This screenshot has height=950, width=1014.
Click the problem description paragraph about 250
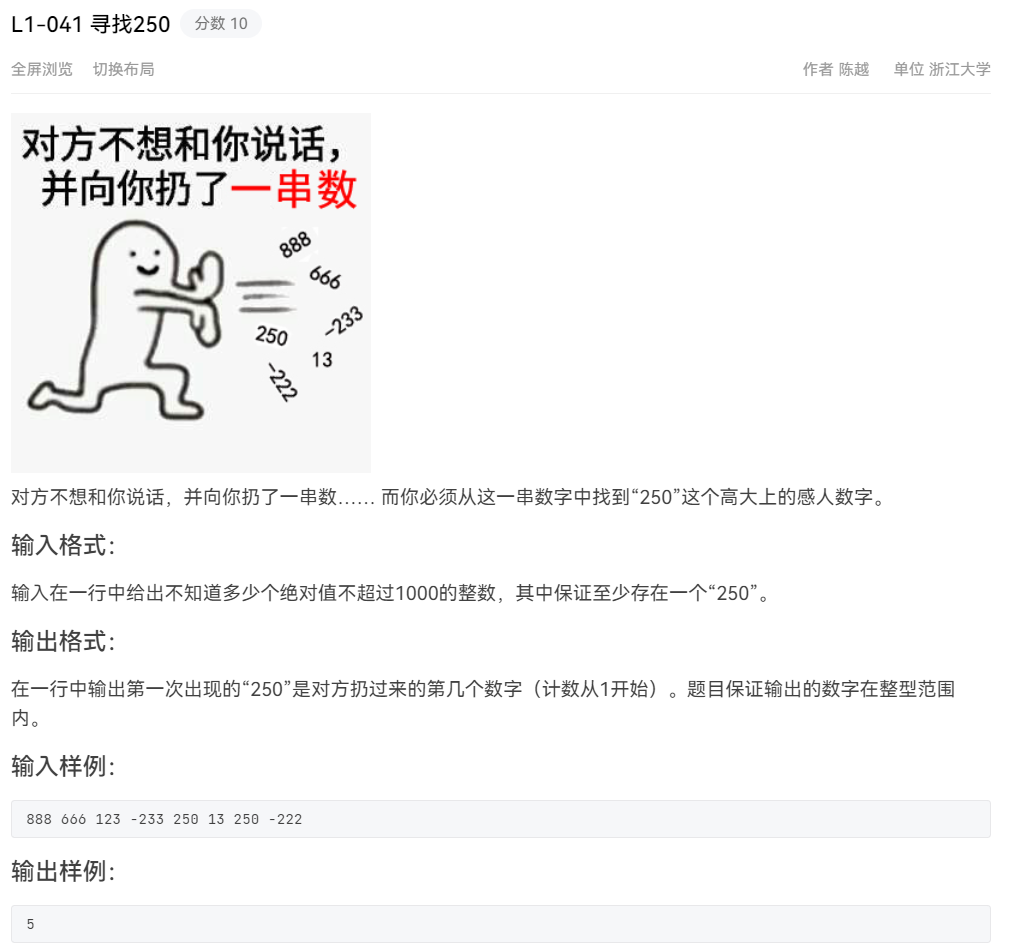[x=449, y=497]
